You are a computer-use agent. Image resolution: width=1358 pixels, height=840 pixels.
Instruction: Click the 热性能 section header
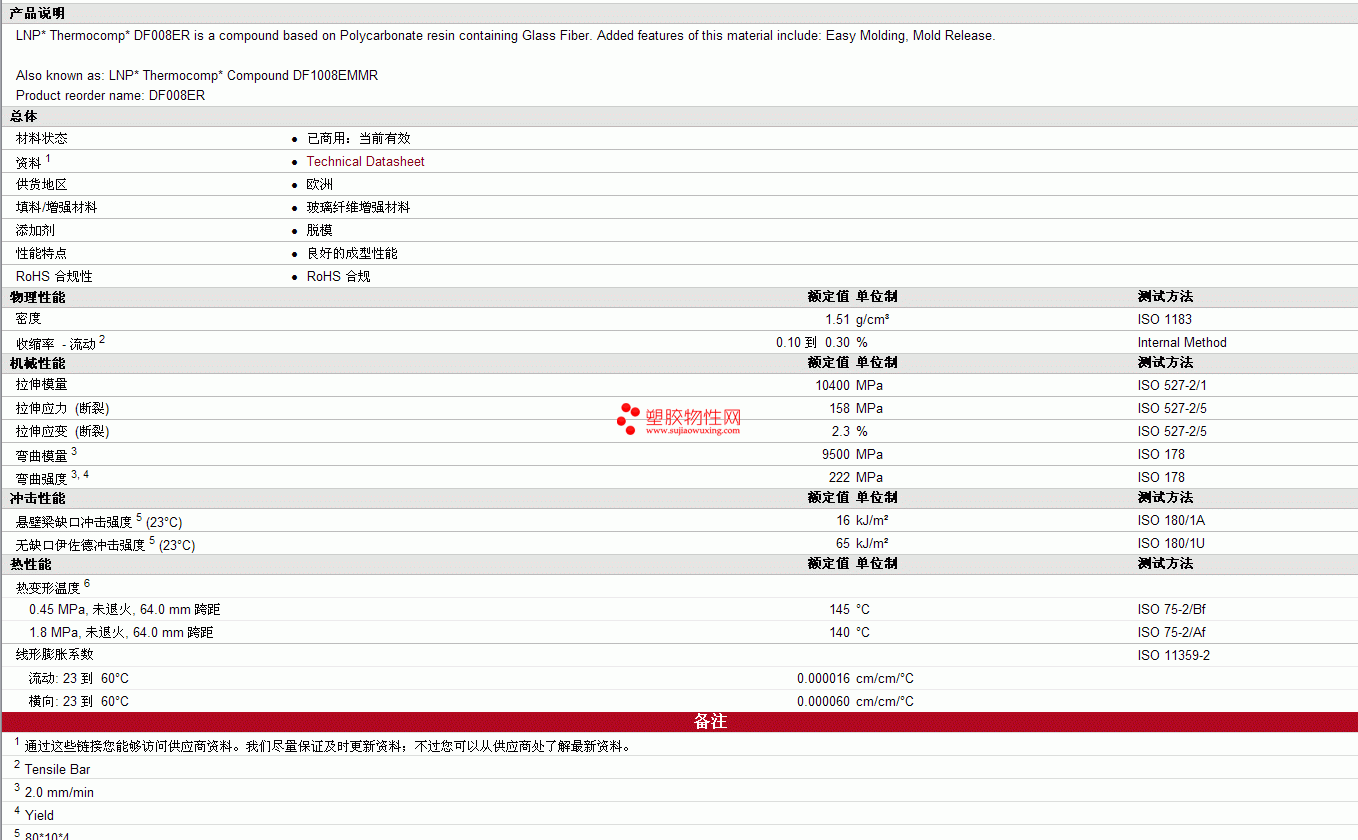(x=30, y=563)
